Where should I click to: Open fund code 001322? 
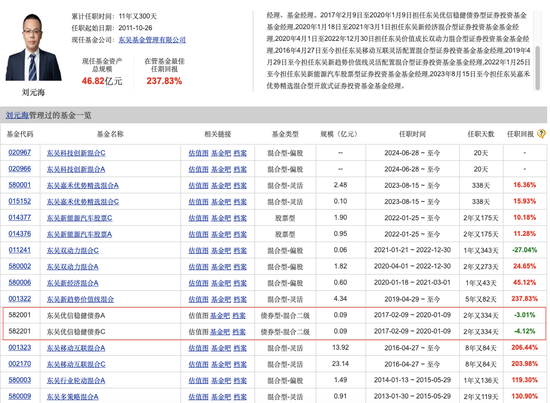(20, 299)
